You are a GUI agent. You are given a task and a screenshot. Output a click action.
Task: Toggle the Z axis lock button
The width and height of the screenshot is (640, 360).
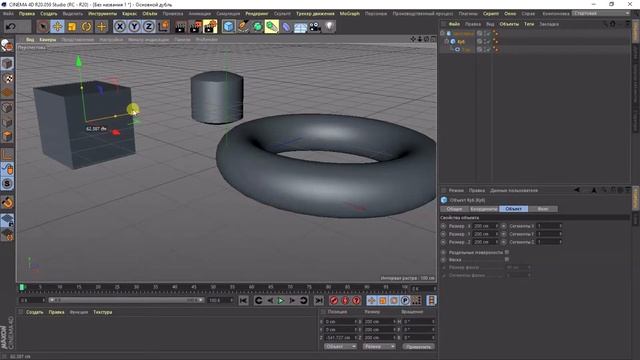click(149, 27)
